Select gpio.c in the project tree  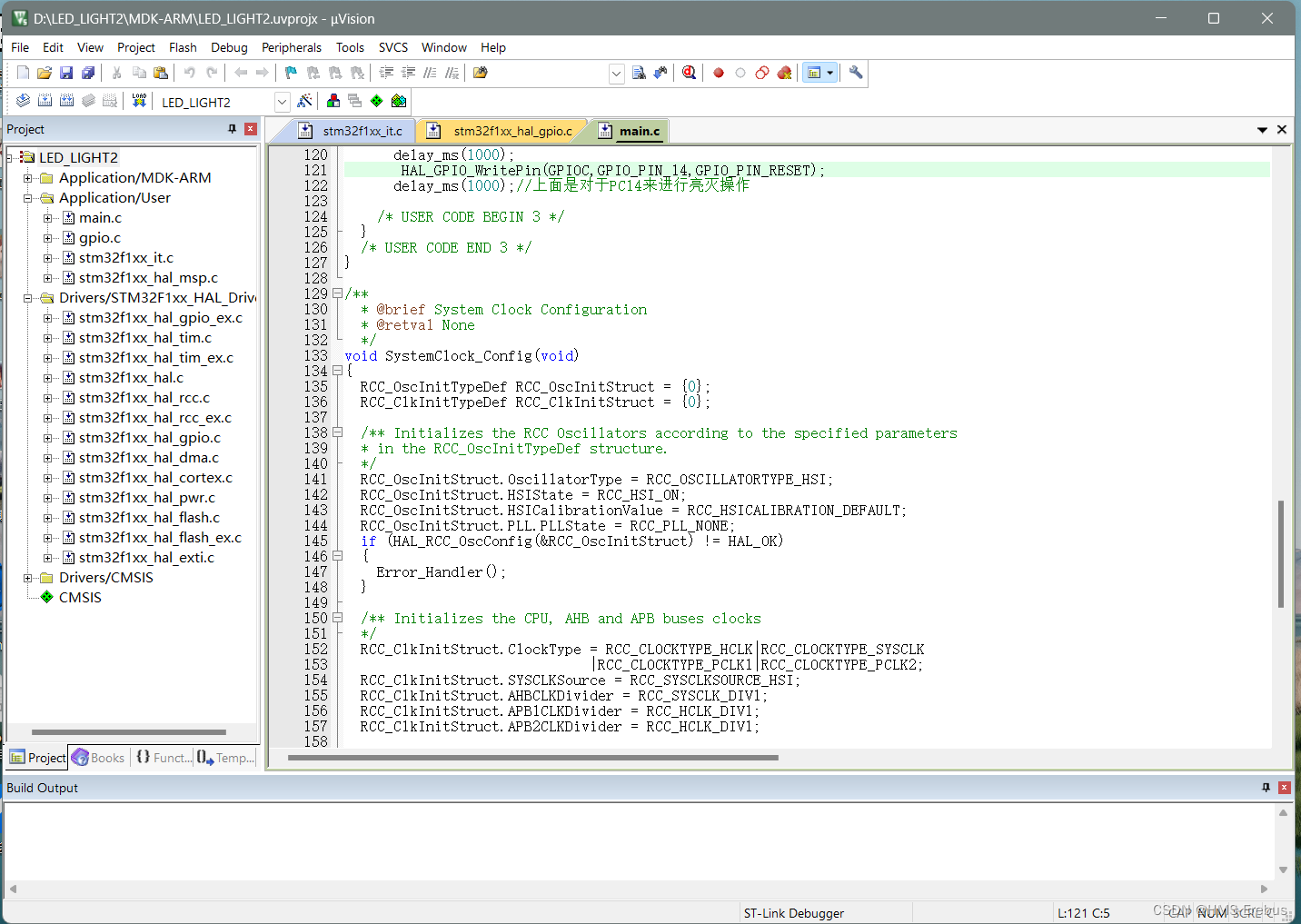click(x=100, y=238)
